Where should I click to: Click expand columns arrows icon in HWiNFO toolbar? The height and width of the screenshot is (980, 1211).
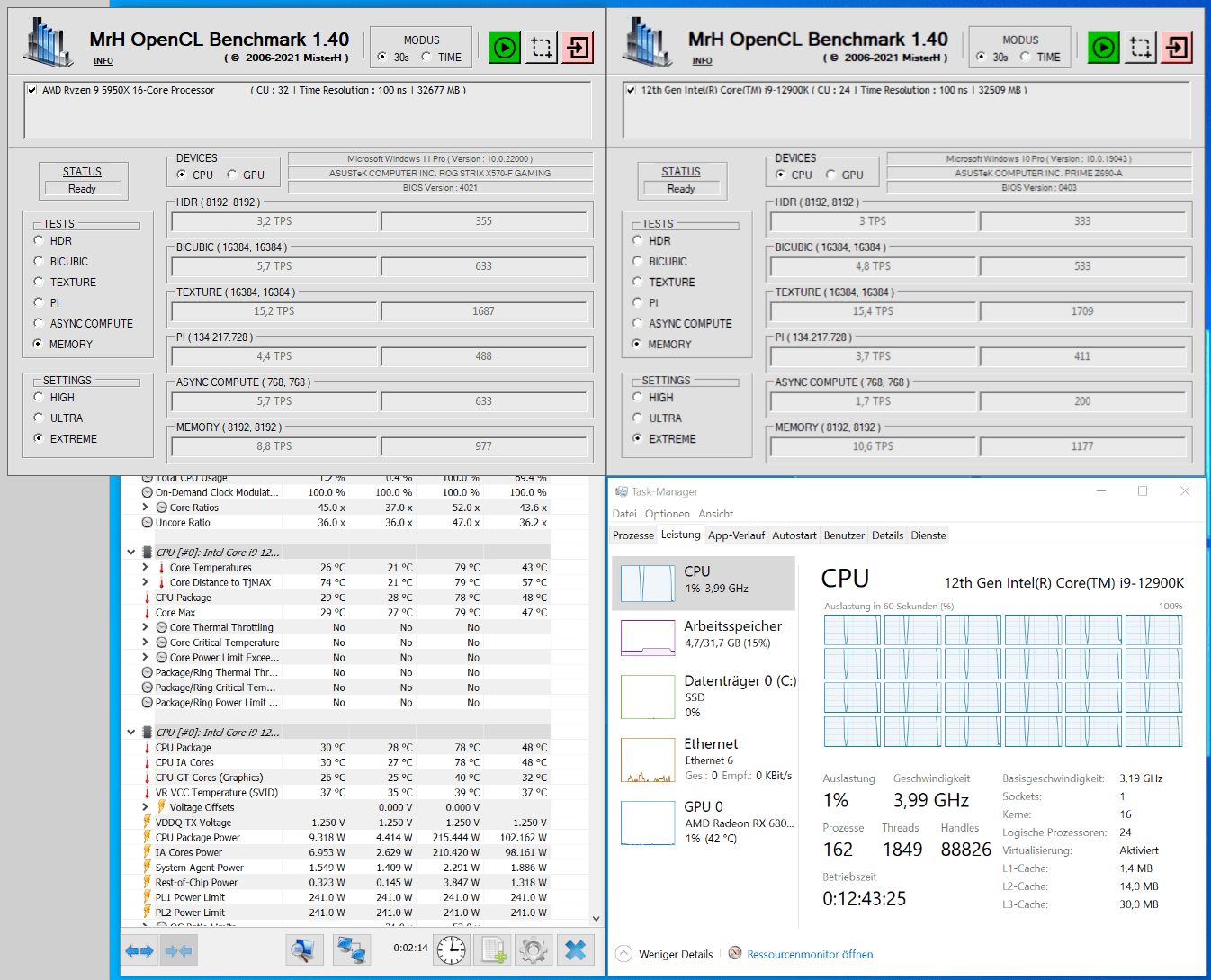point(139,950)
